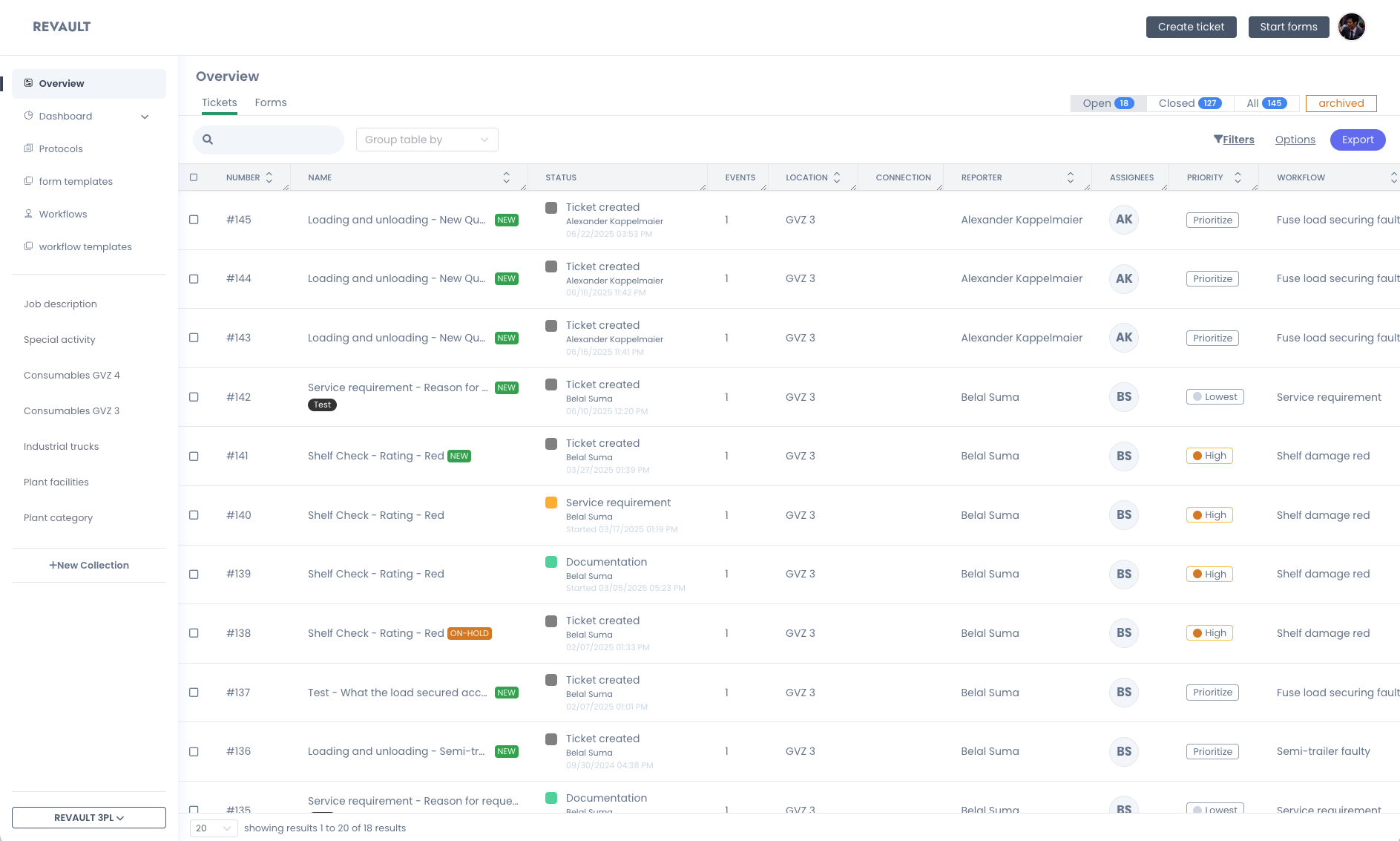The height and width of the screenshot is (841, 1400).
Task: Sort by the NUMBER column arrows
Action: (269, 177)
